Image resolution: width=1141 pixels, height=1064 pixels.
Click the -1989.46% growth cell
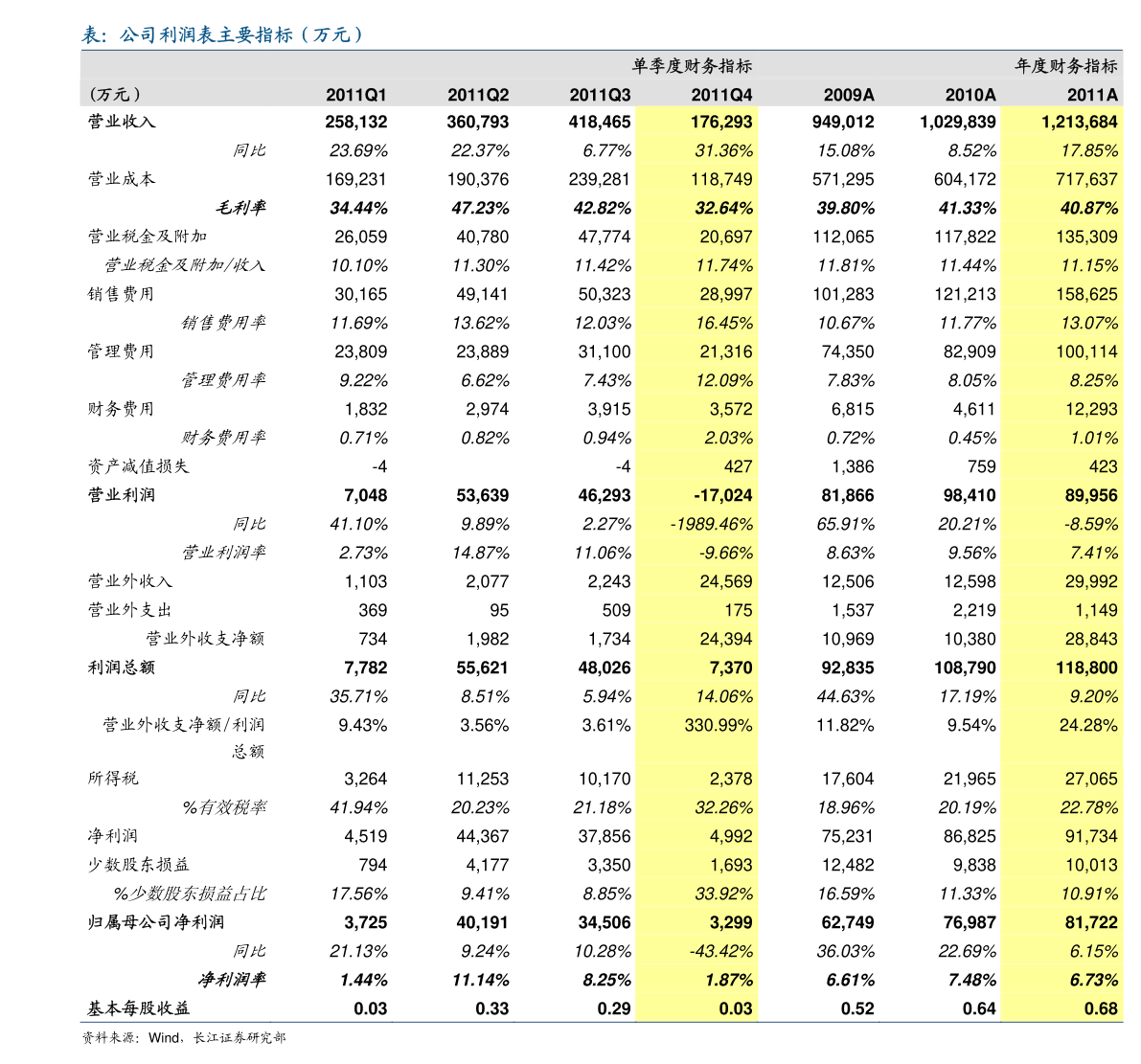(x=712, y=524)
